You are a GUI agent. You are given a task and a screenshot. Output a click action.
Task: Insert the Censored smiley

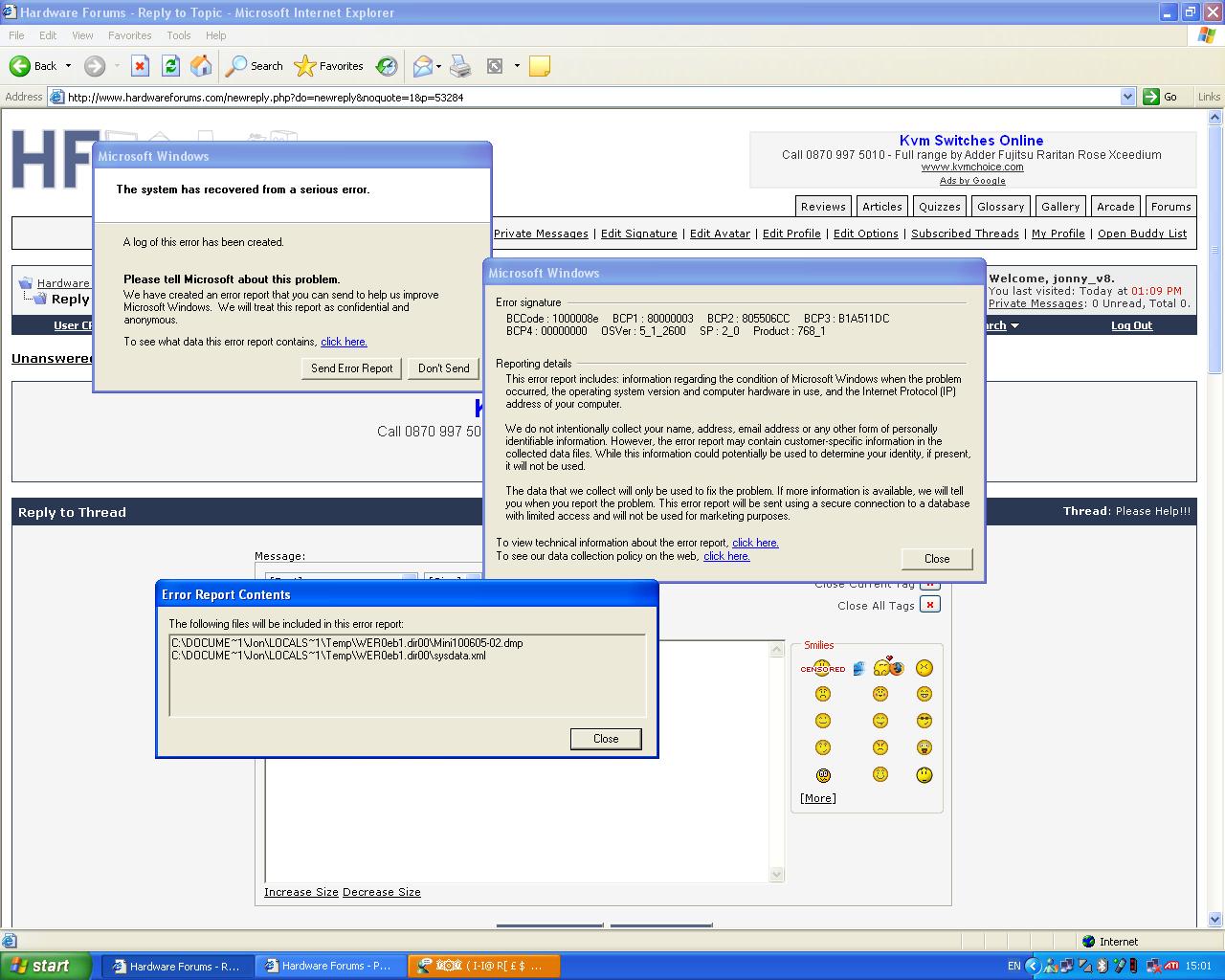[x=823, y=668]
